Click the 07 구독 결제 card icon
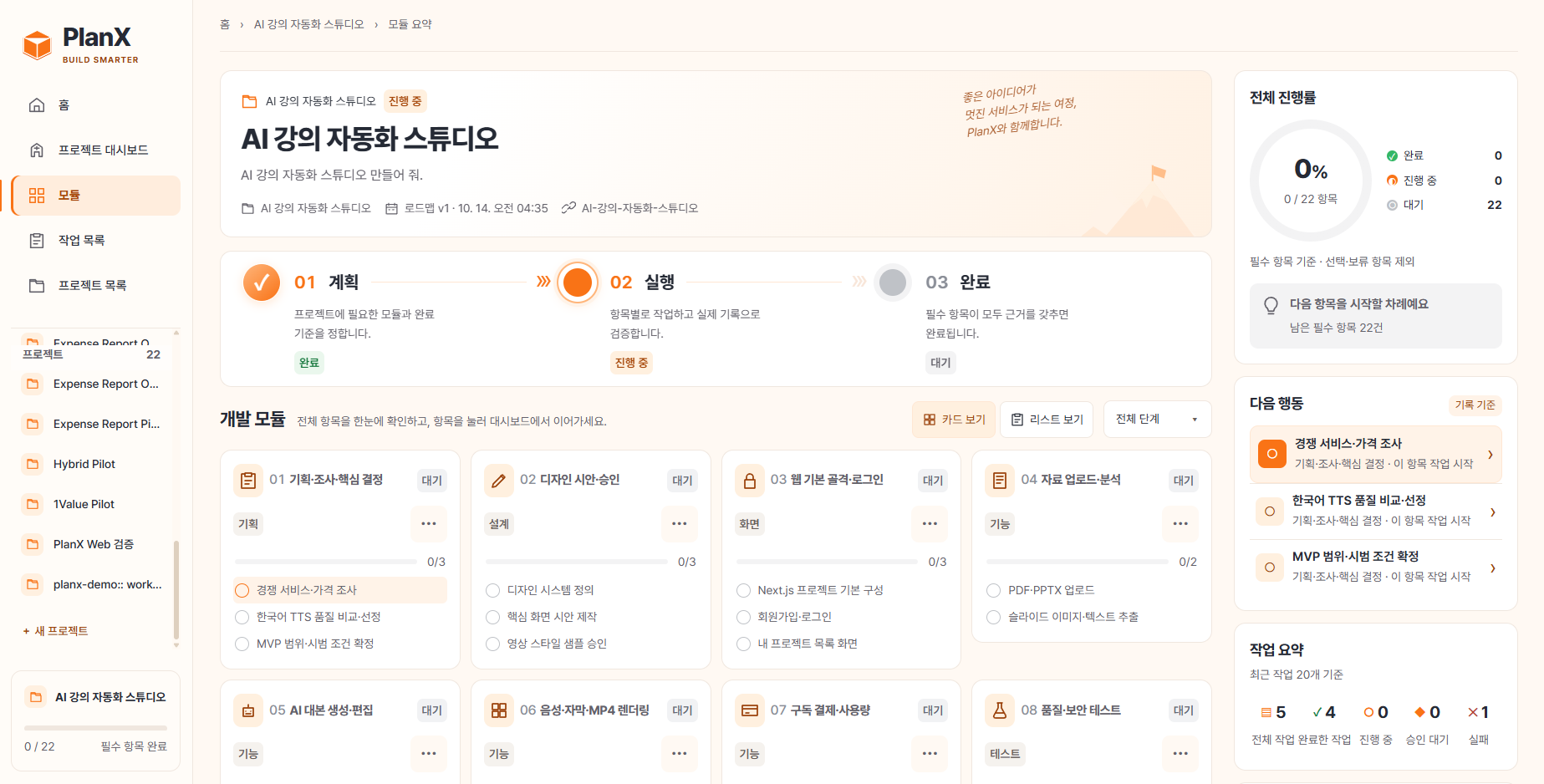The image size is (1544, 784). 750,710
